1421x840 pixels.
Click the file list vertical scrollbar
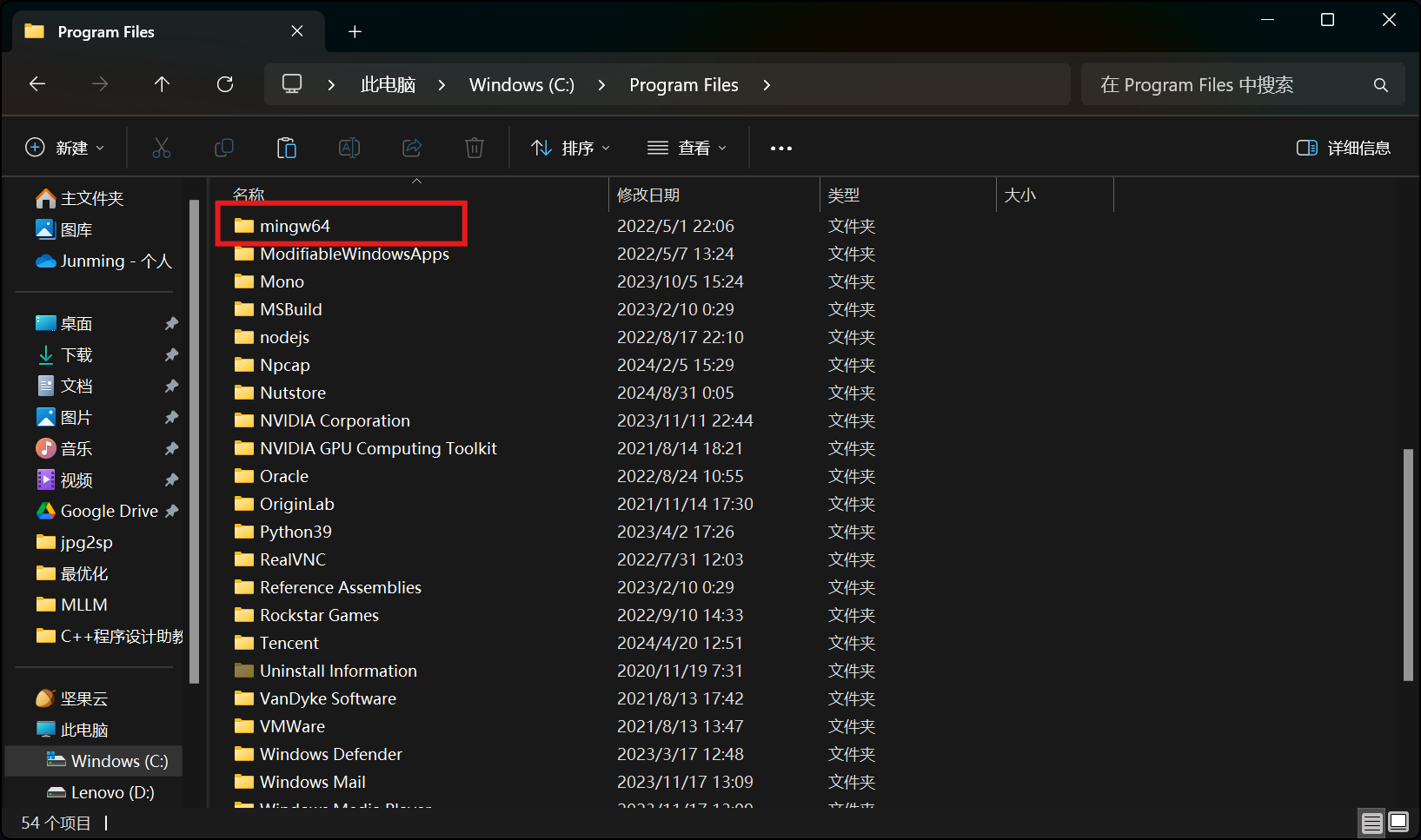(1408, 565)
